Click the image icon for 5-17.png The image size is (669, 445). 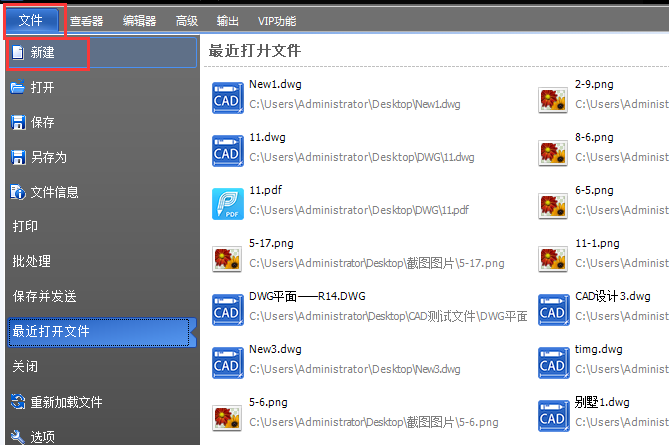[x=227, y=259]
